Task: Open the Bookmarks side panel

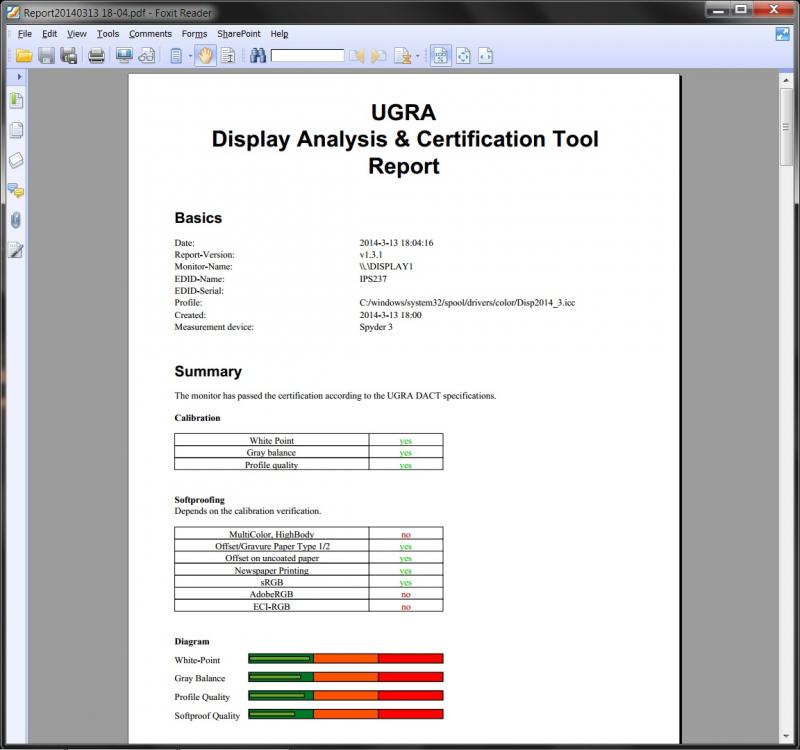Action: click(x=16, y=101)
